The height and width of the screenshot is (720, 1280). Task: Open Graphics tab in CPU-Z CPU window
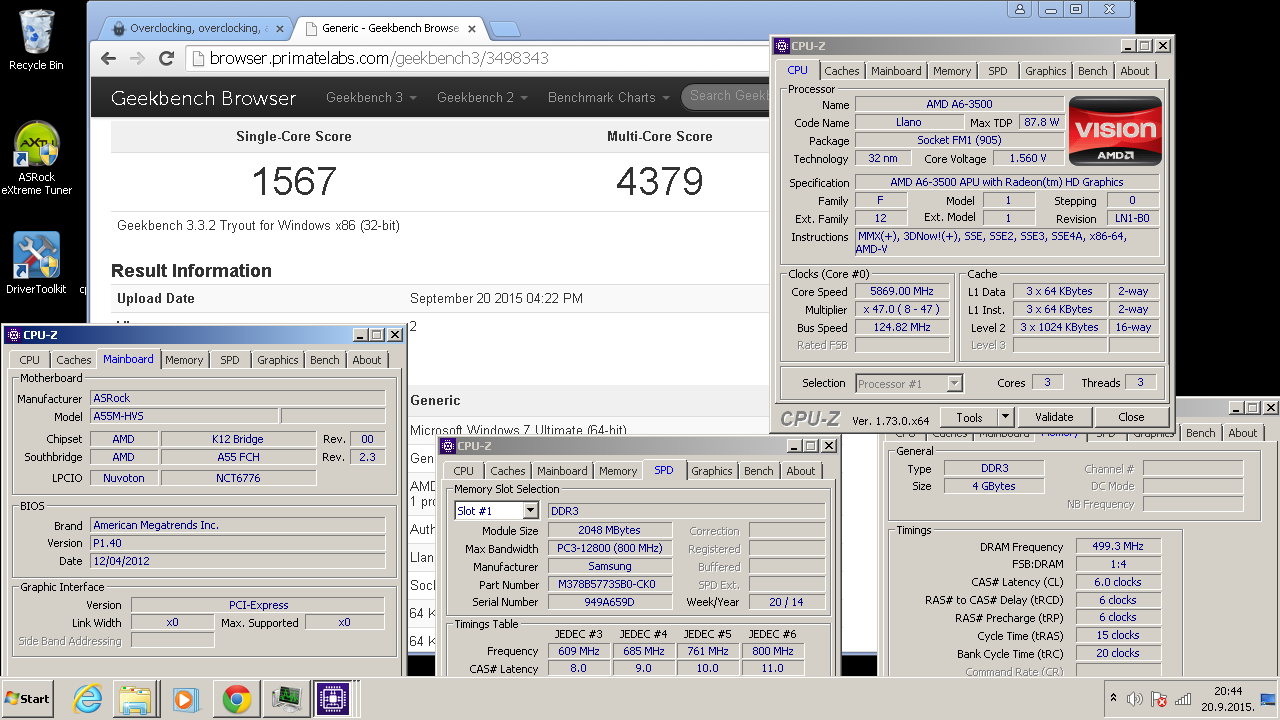click(x=1046, y=71)
